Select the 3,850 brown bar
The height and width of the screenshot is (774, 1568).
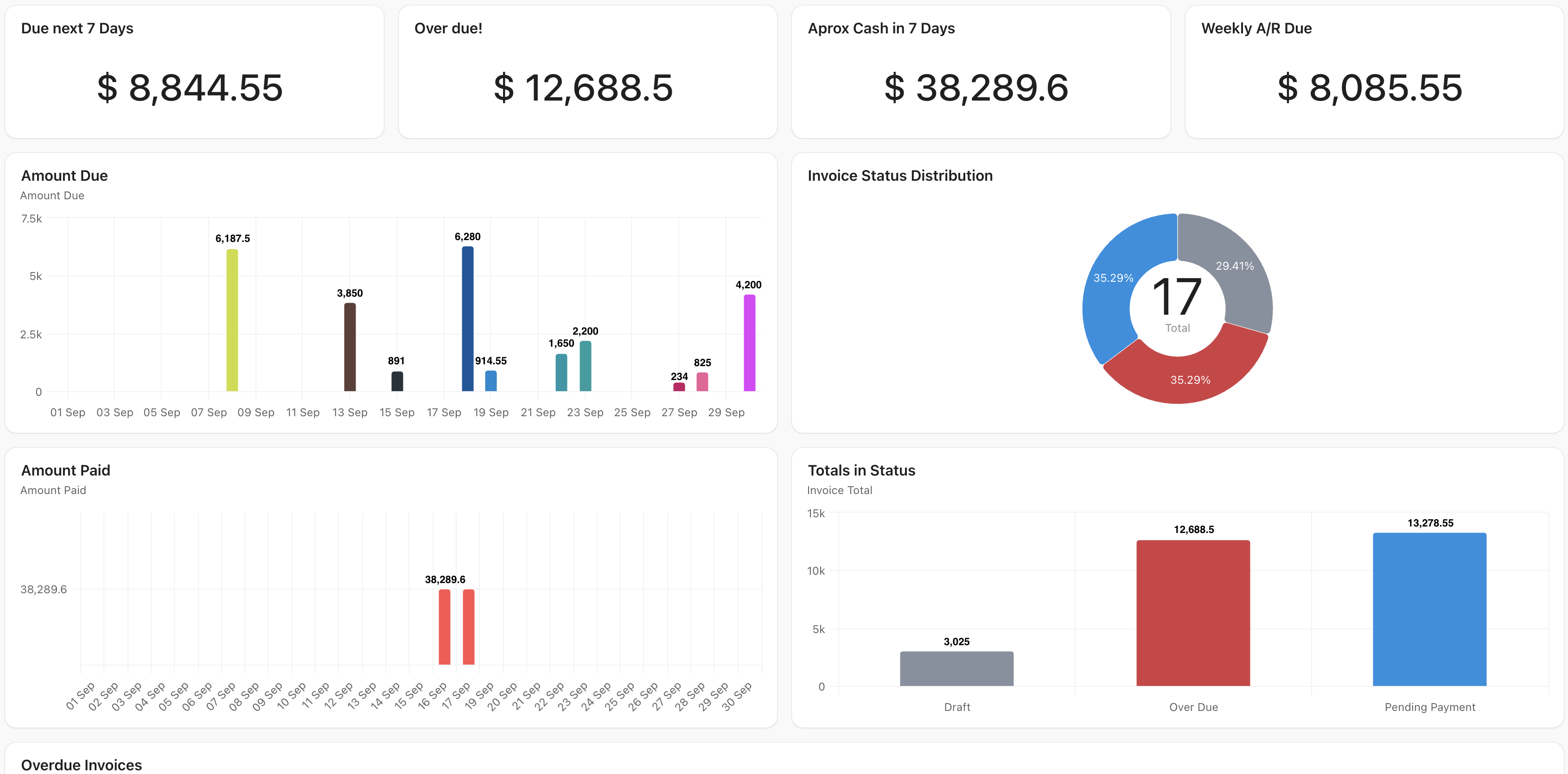click(x=350, y=347)
